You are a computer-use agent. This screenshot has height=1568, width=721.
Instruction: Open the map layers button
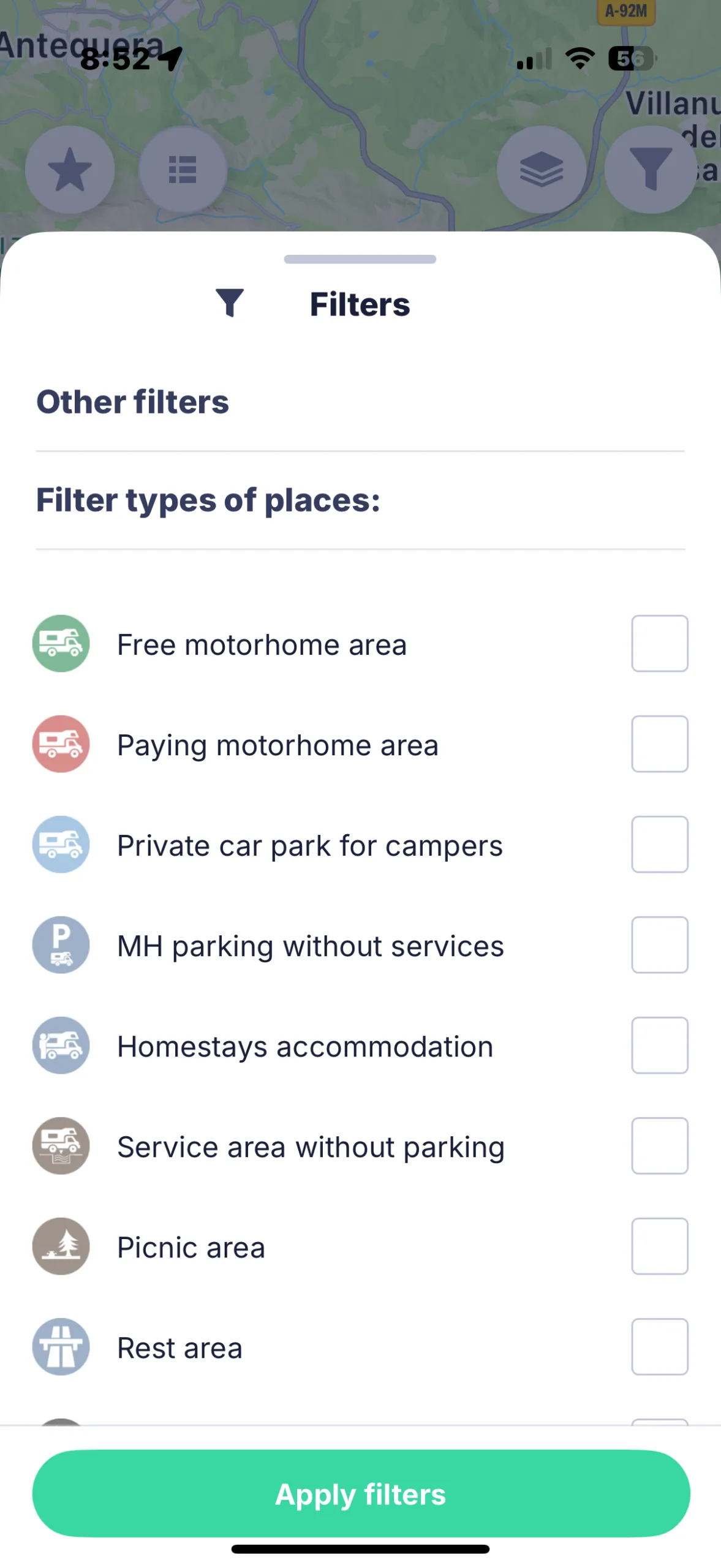542,170
